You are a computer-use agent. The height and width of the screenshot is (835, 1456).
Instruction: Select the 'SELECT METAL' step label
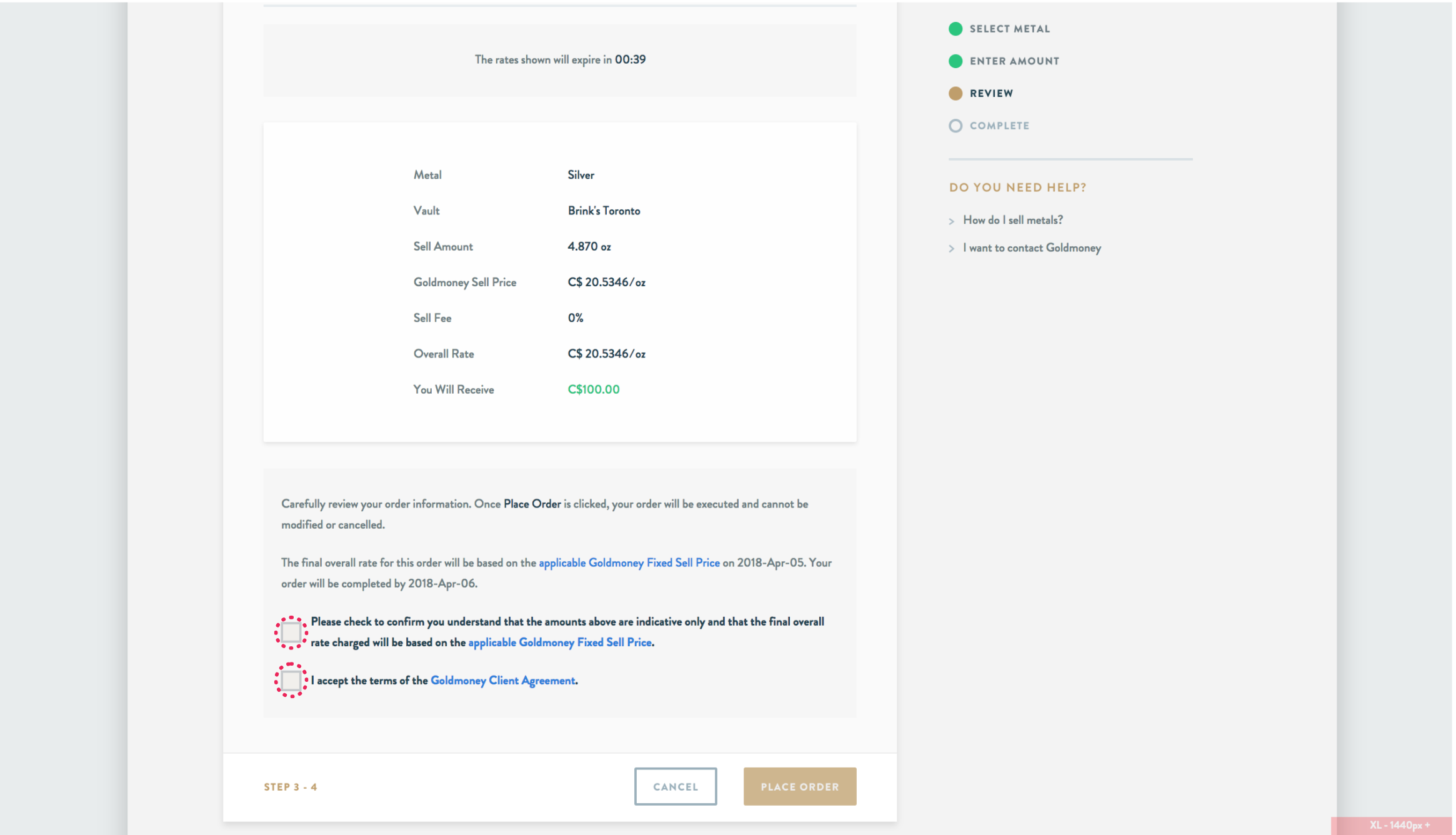[1010, 29]
